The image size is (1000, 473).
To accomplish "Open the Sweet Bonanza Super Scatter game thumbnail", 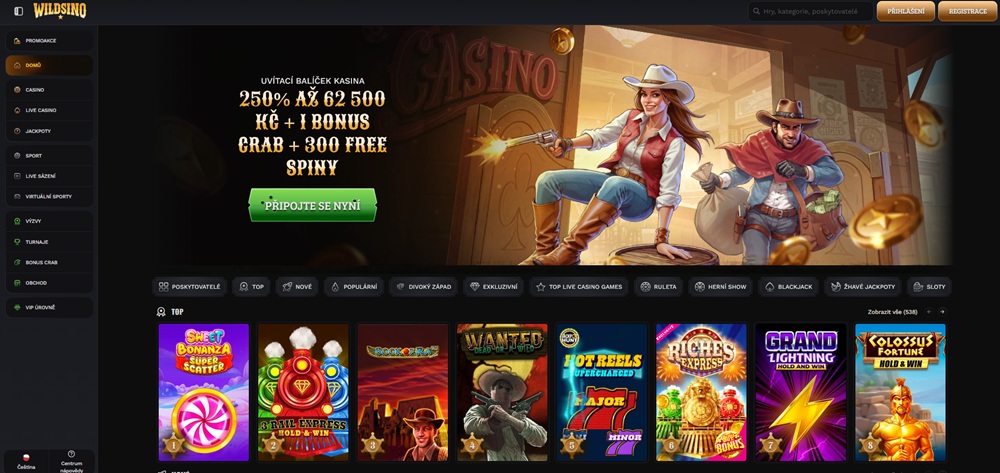I will (x=203, y=392).
